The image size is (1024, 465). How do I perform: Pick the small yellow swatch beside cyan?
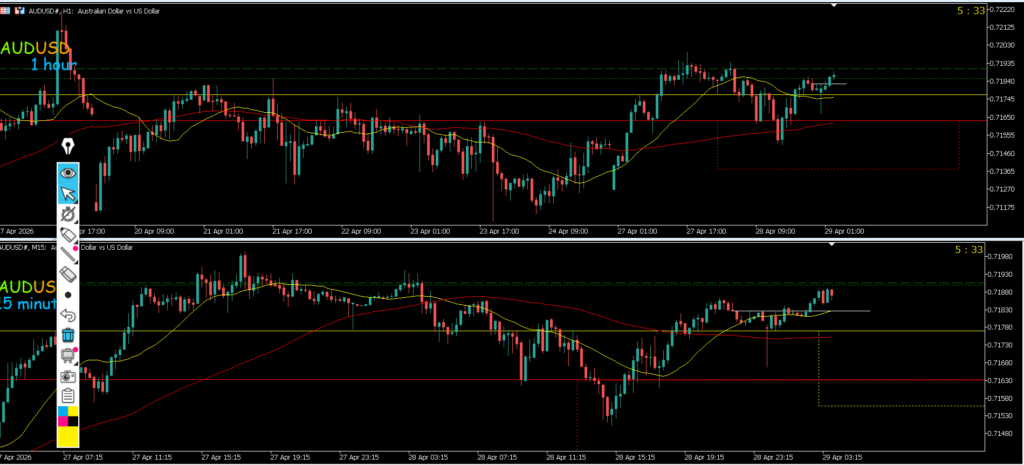pos(73,411)
